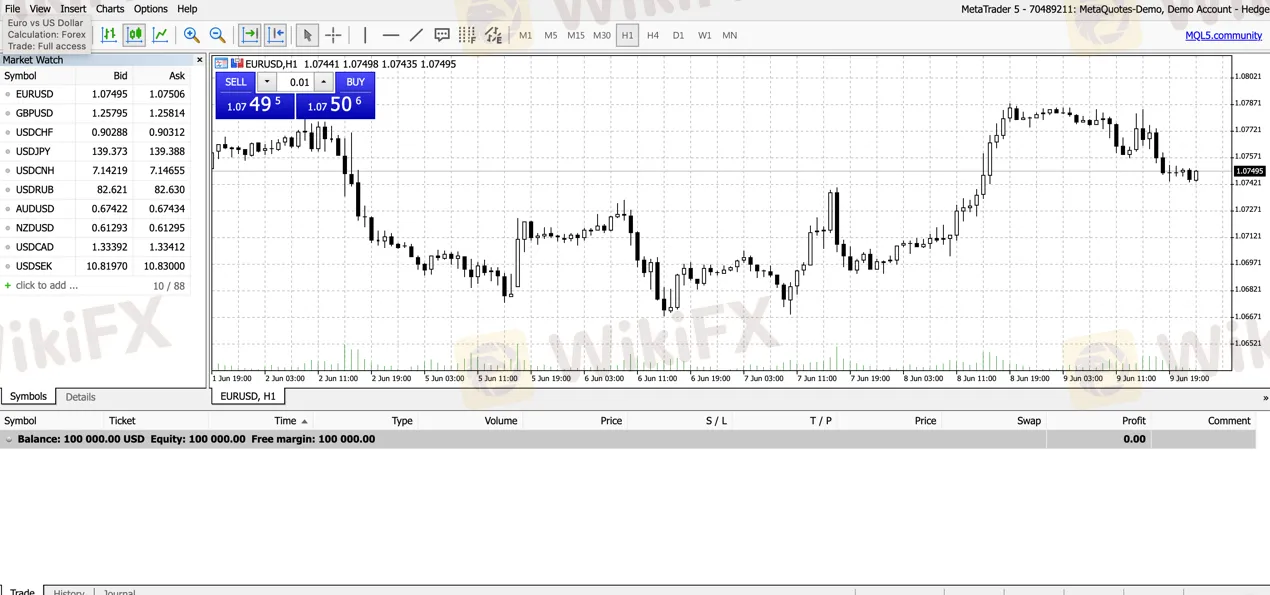1270x595 pixels.
Task: Draw a horizontal line on the chart
Action: [x=390, y=35]
